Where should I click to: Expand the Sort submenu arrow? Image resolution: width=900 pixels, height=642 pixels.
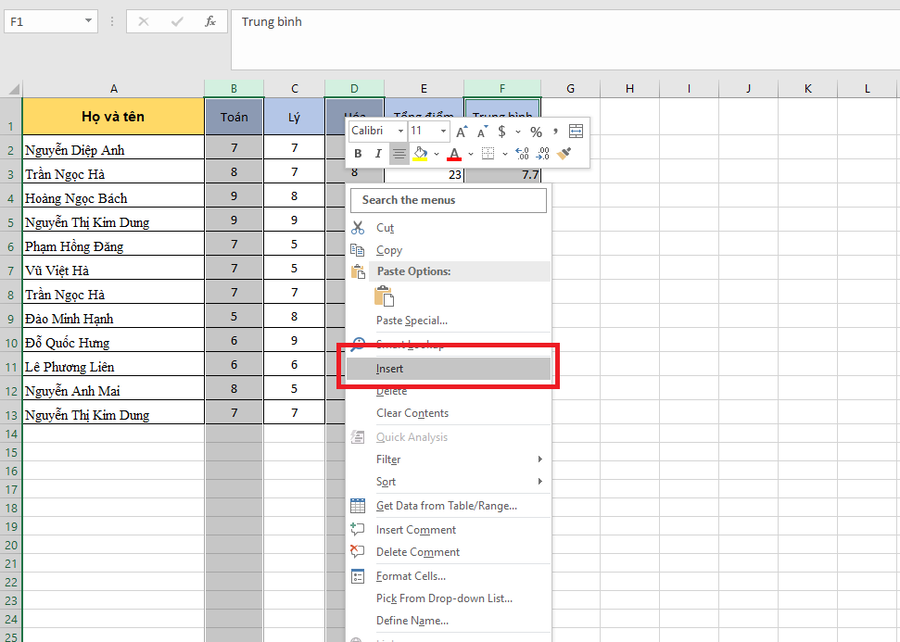540,481
